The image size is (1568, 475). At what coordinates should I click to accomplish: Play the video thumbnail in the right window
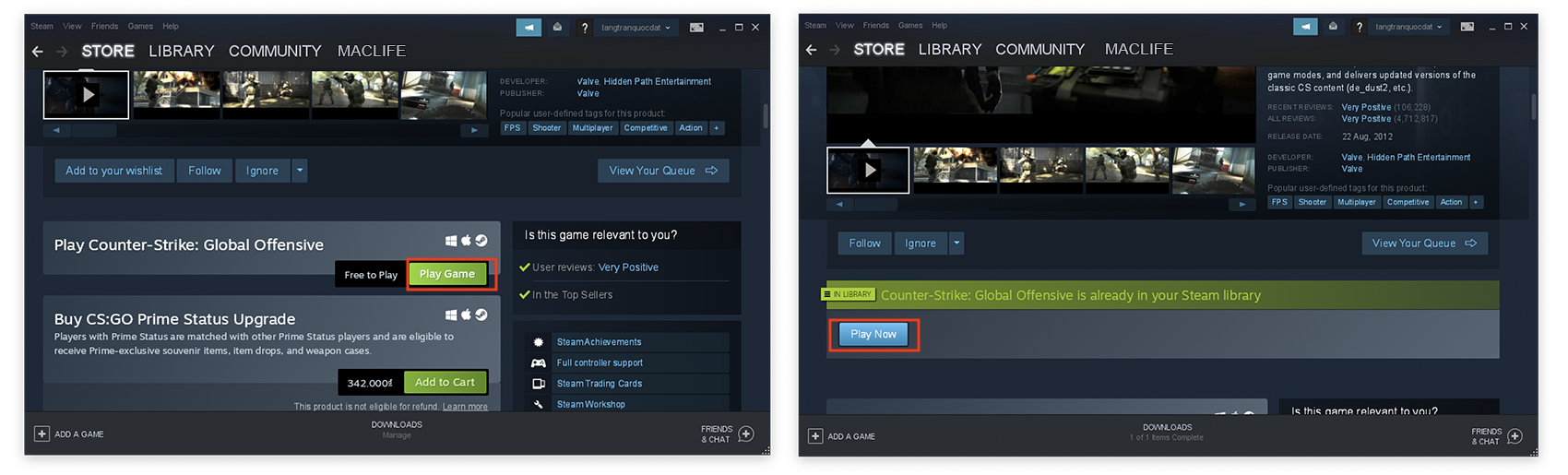[x=868, y=171]
